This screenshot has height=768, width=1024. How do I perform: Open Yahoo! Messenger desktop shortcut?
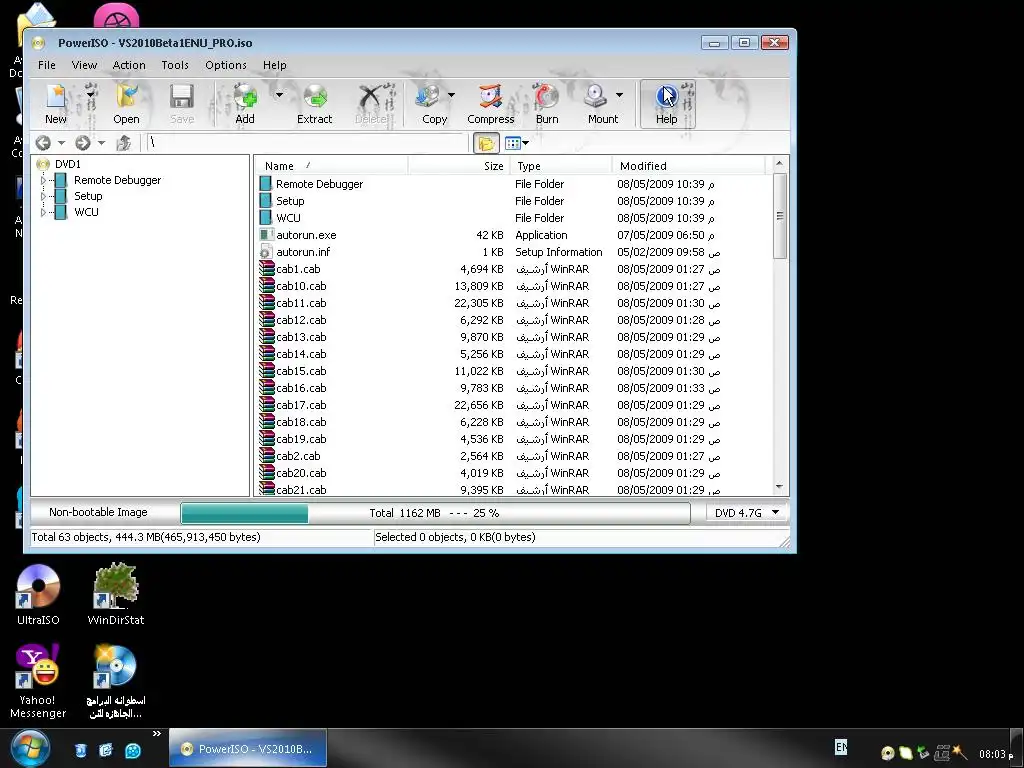[38, 681]
